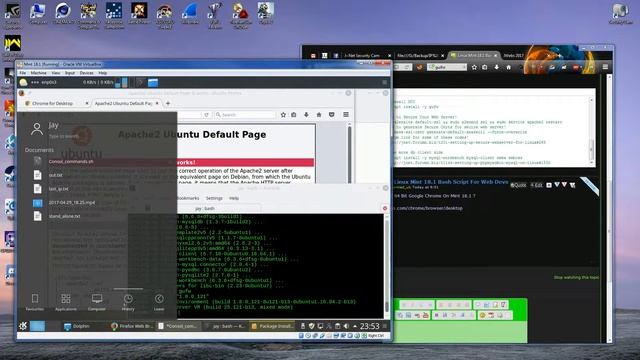Open the VirtualBox Input menu
Screen dimensions: 640x360
pyautogui.click(x=70, y=73)
